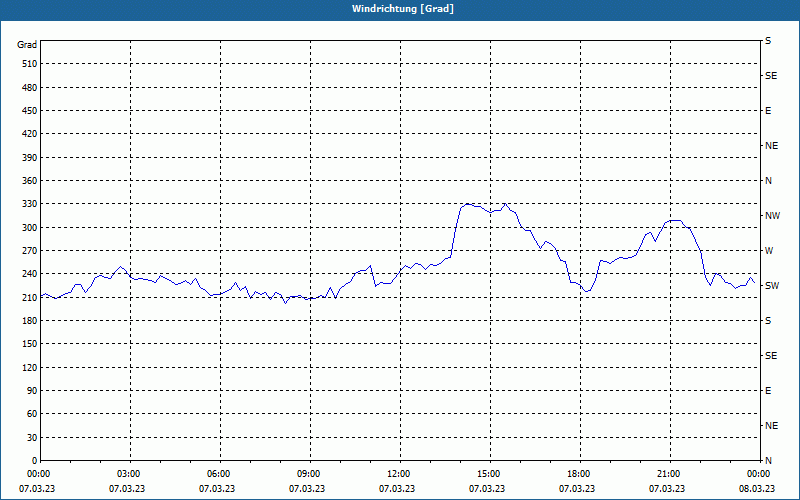Image resolution: width=800 pixels, height=500 pixels.
Task: Click the 30 degree axis label
Action: 32,437
